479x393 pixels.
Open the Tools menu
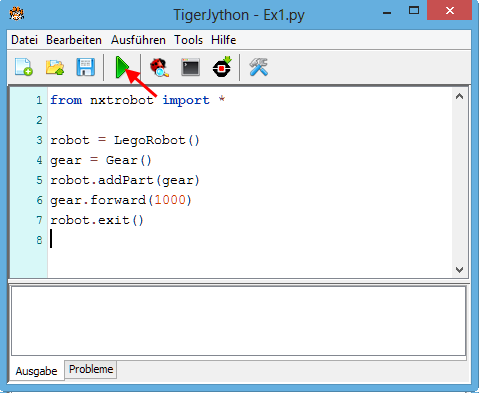[x=188, y=40]
